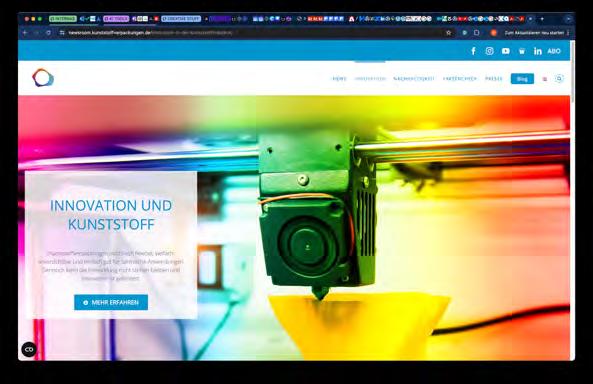
Task: Click the blue Blog button
Action: pos(522,79)
